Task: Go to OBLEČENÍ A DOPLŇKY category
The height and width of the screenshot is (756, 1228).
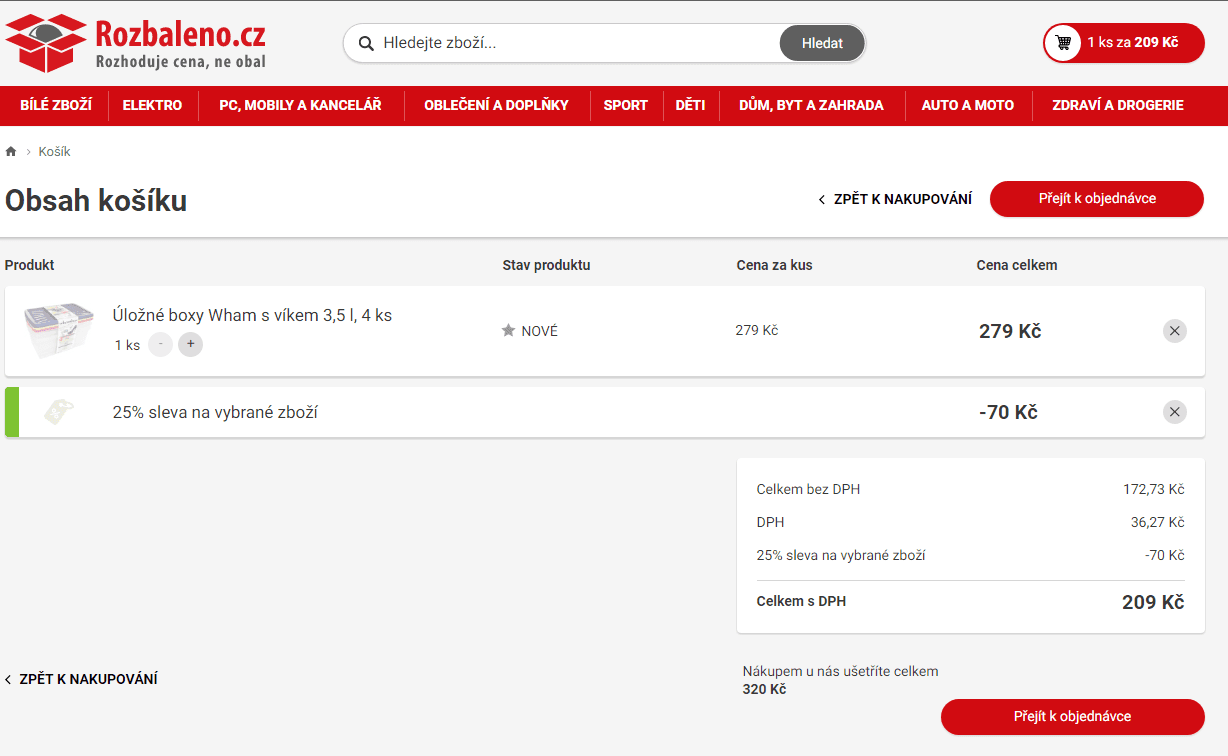Action: 496,105
